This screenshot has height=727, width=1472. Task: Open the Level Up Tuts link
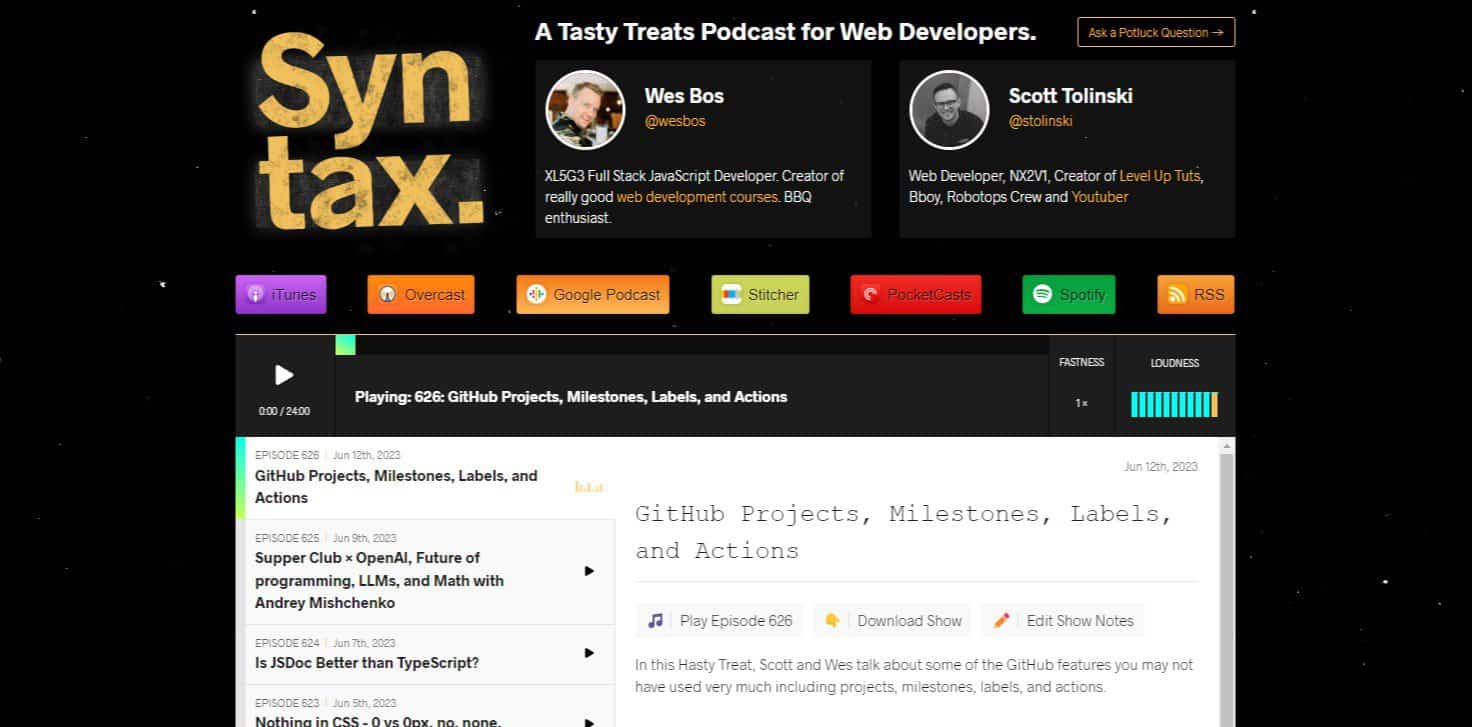coord(1160,175)
